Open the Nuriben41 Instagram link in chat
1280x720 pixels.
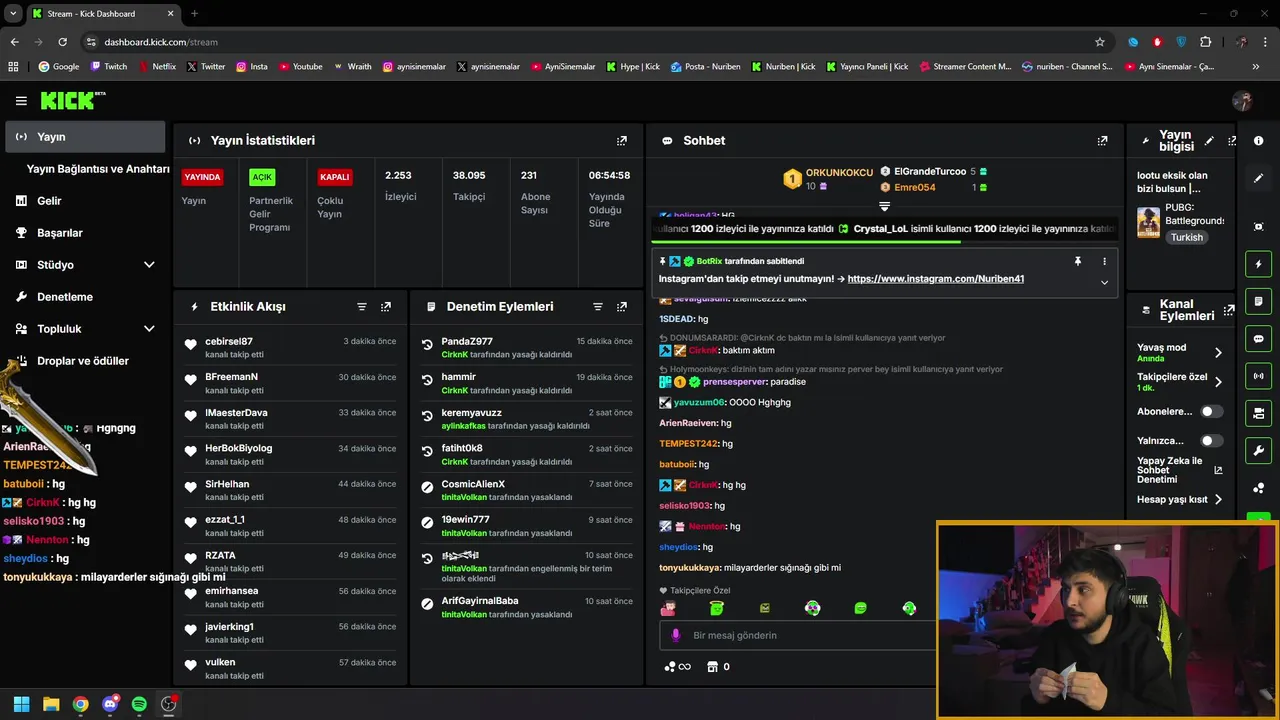[x=935, y=279]
